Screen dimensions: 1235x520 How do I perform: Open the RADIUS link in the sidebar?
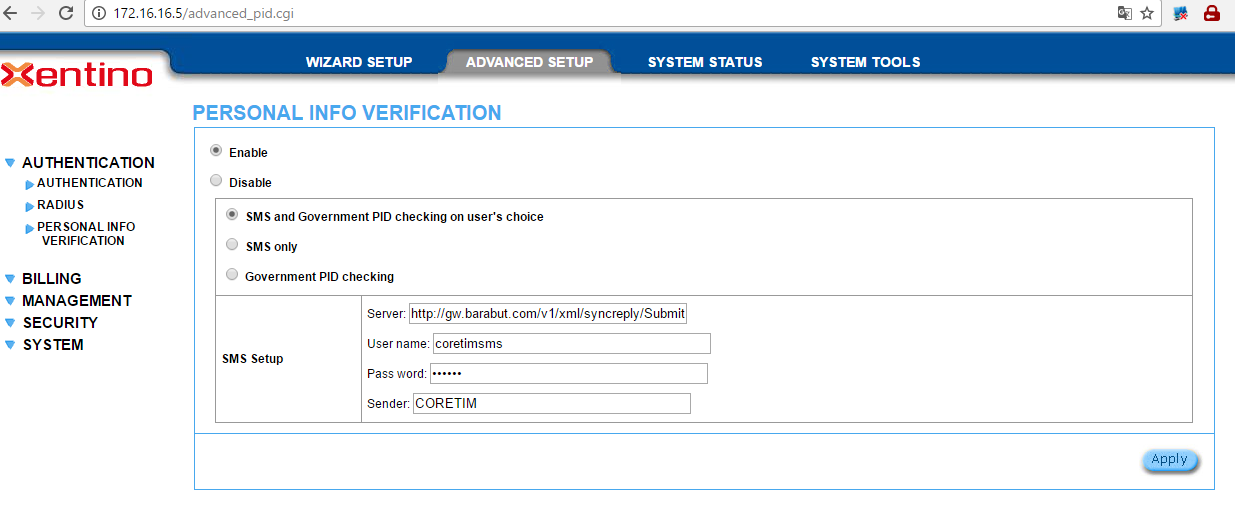point(60,205)
